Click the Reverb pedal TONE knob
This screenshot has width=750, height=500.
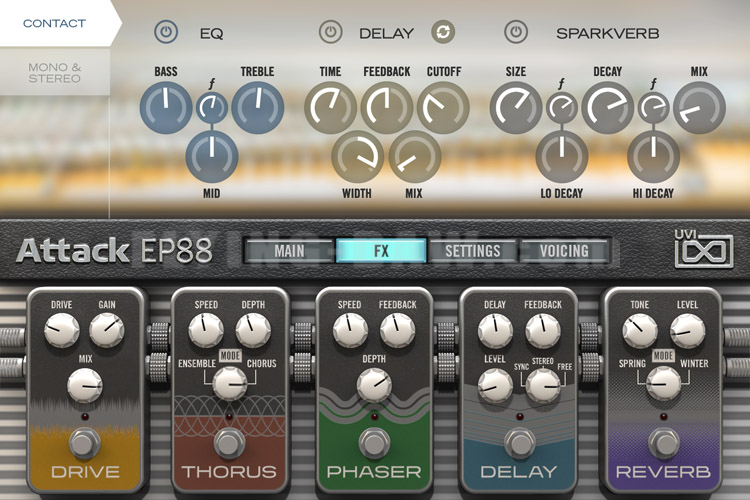(x=640, y=330)
